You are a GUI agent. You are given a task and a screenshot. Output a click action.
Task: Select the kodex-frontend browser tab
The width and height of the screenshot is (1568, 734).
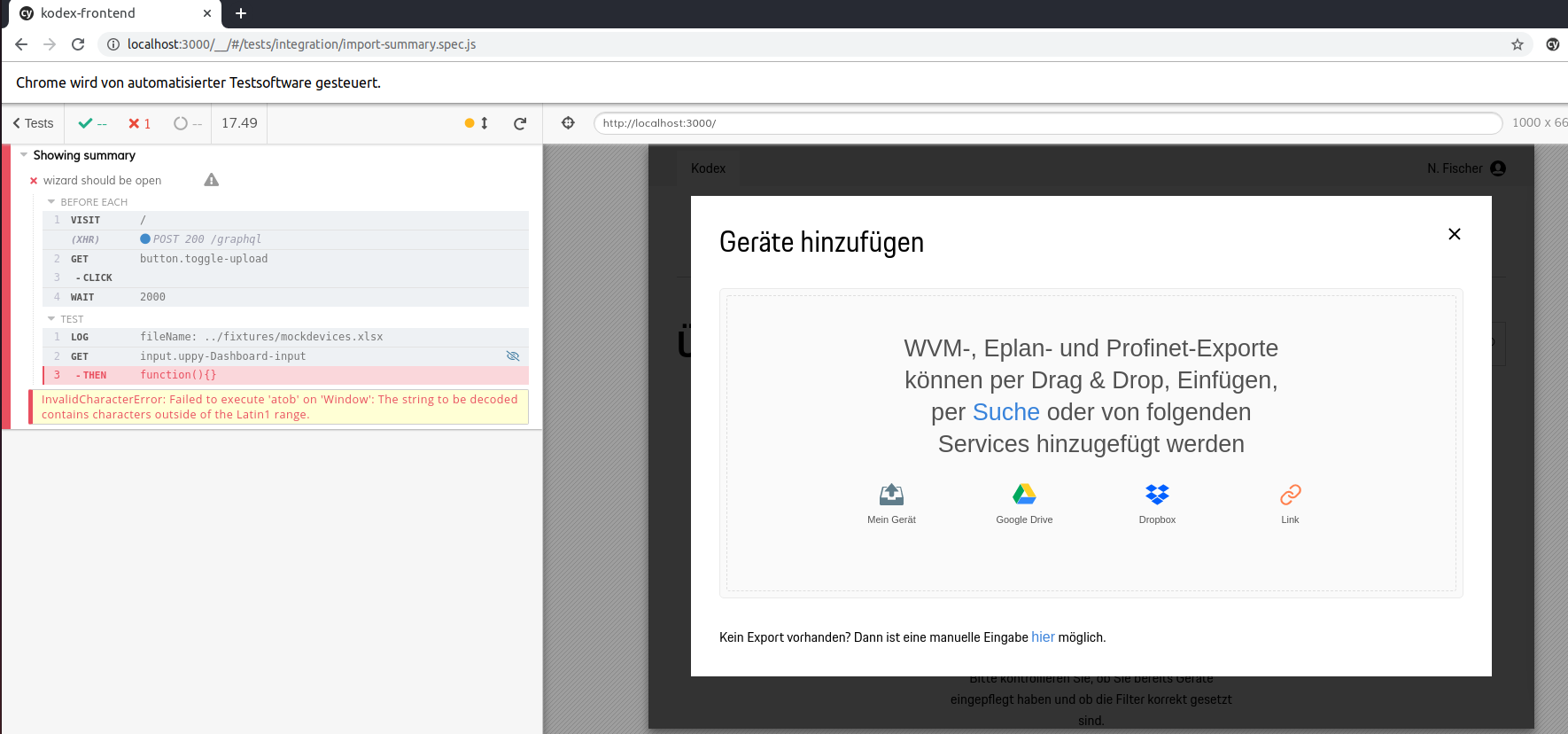(115, 13)
